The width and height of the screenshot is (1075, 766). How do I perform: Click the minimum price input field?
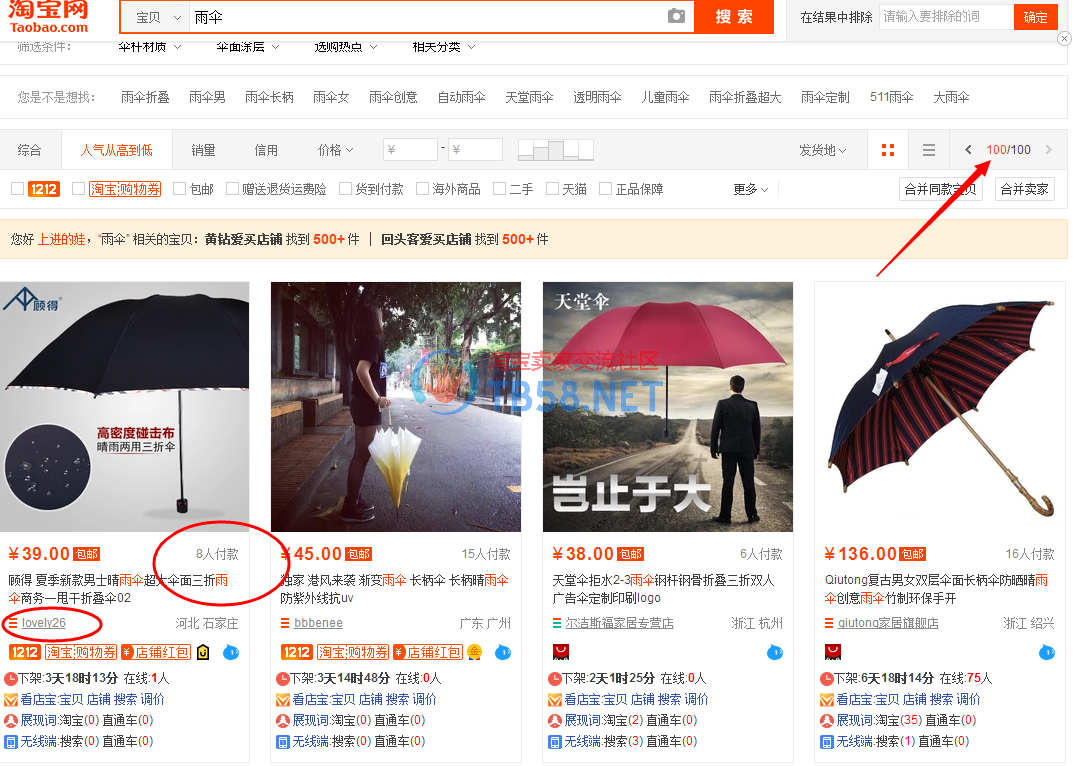[x=410, y=150]
